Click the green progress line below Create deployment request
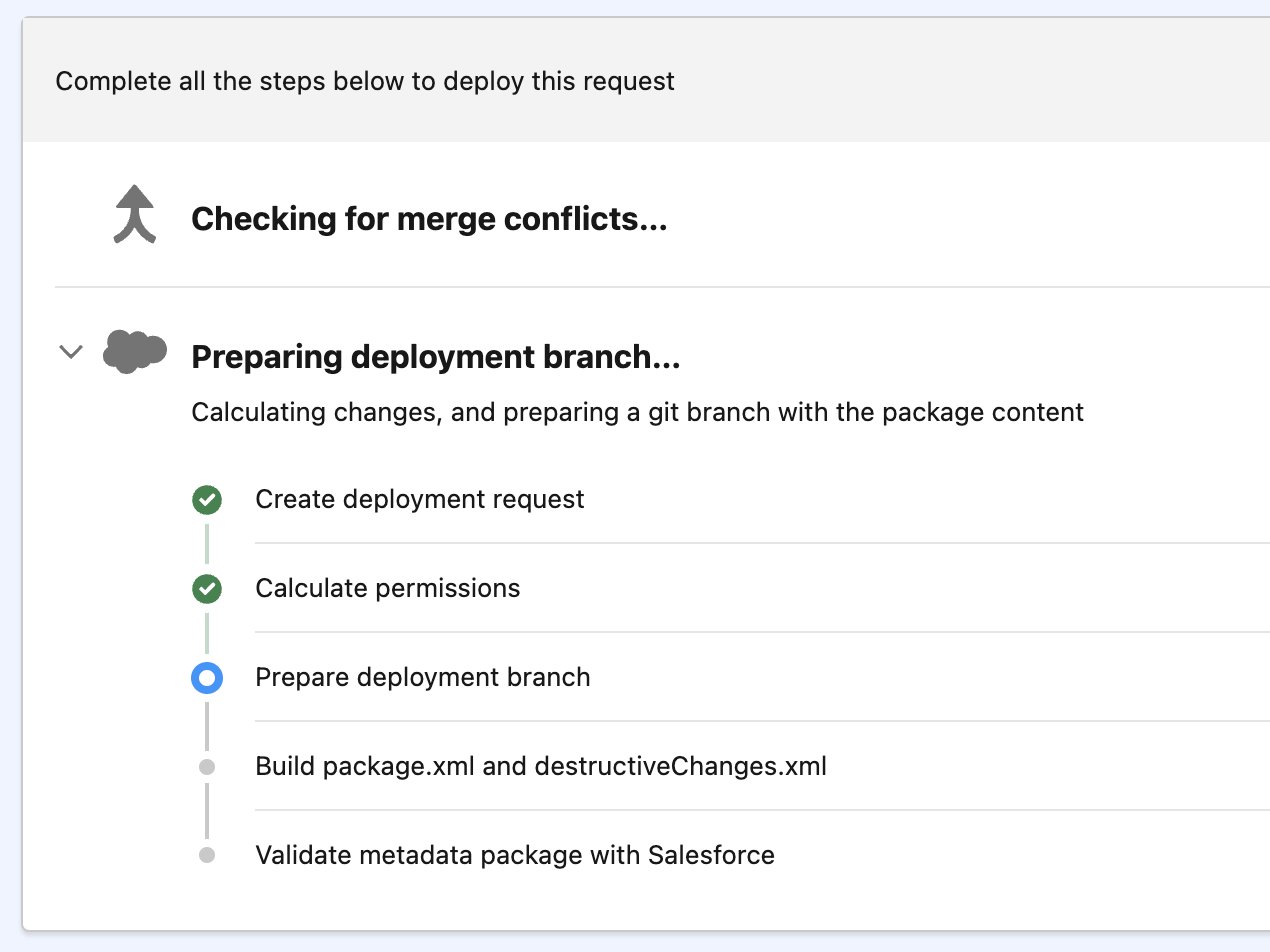Image resolution: width=1270 pixels, height=952 pixels. (x=207, y=544)
